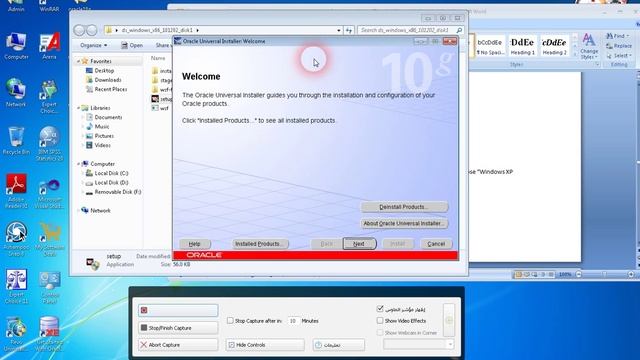Viewport: 640px width, 360px height.
Task: Launch IBM SPSS Statistics 20 shortcut
Action: click(49, 144)
